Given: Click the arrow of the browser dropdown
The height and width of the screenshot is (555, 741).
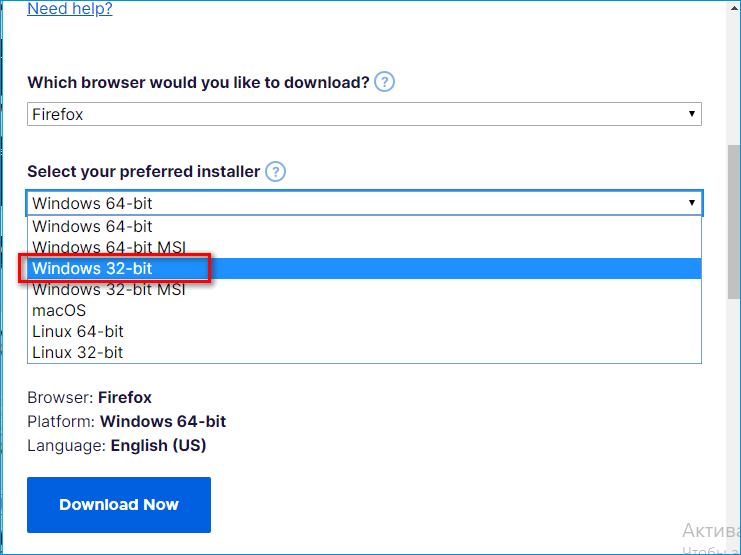Looking at the screenshot, I should click(691, 115).
